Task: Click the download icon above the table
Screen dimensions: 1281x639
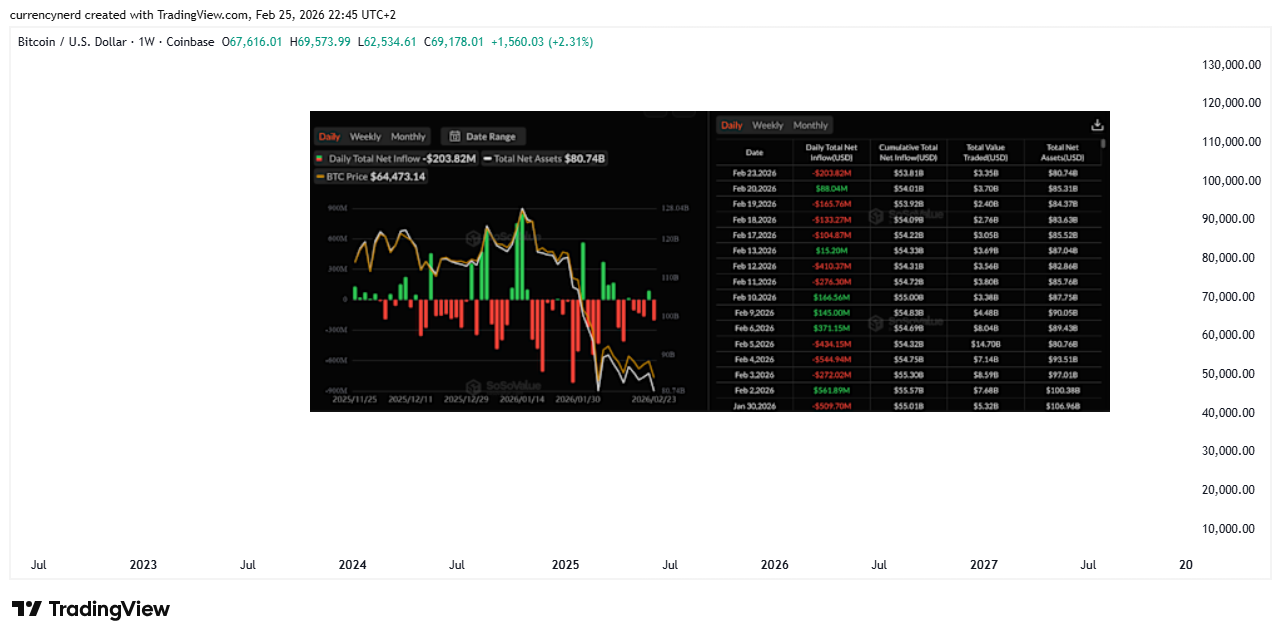Action: (x=1097, y=125)
